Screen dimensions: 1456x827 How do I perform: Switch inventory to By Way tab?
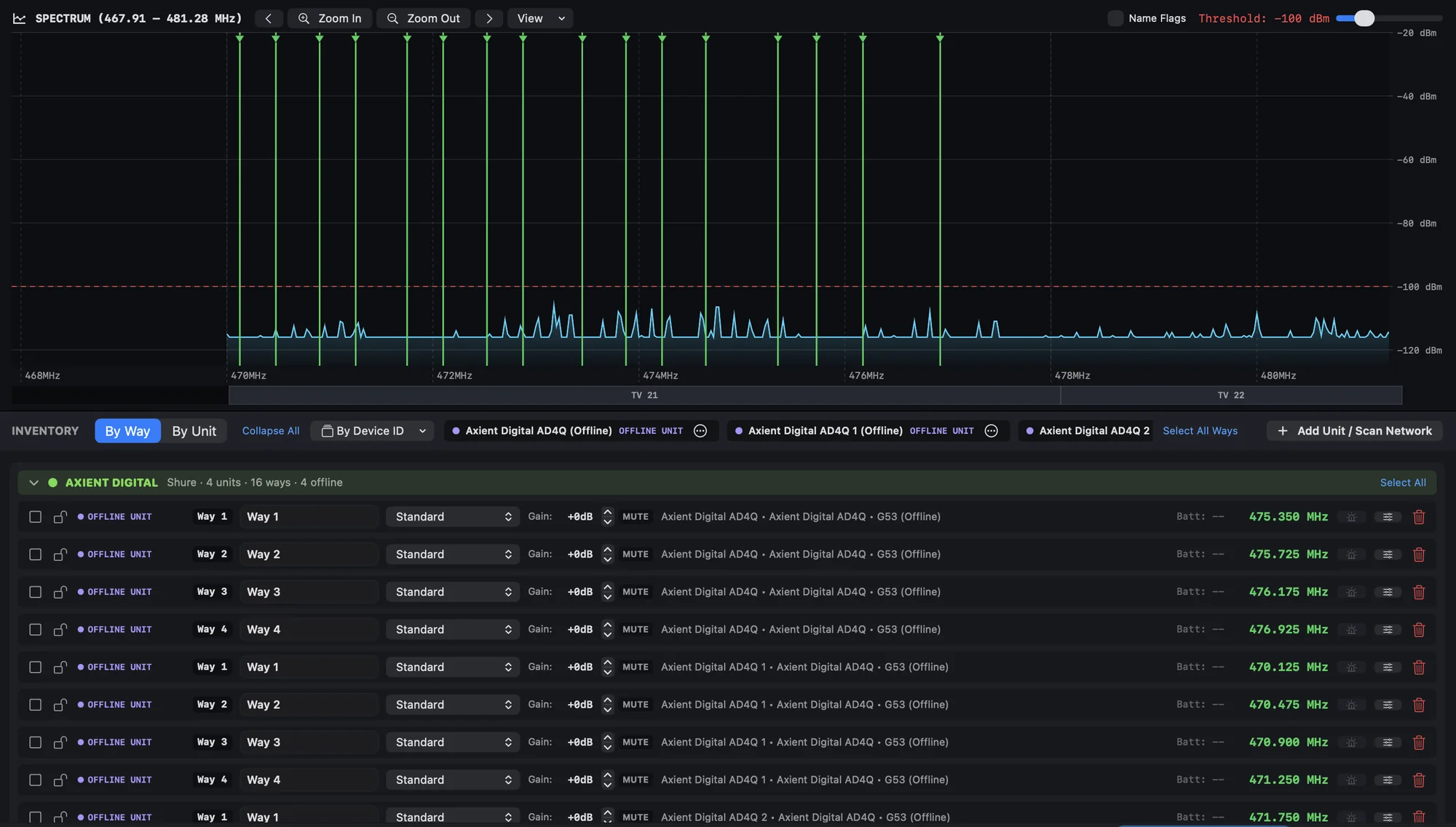click(127, 431)
